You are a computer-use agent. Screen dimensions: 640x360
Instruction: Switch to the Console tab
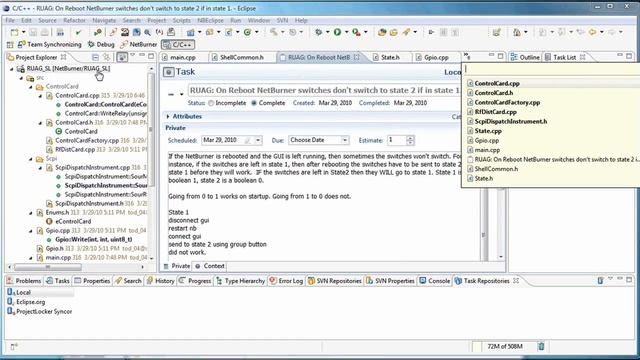tap(435, 281)
